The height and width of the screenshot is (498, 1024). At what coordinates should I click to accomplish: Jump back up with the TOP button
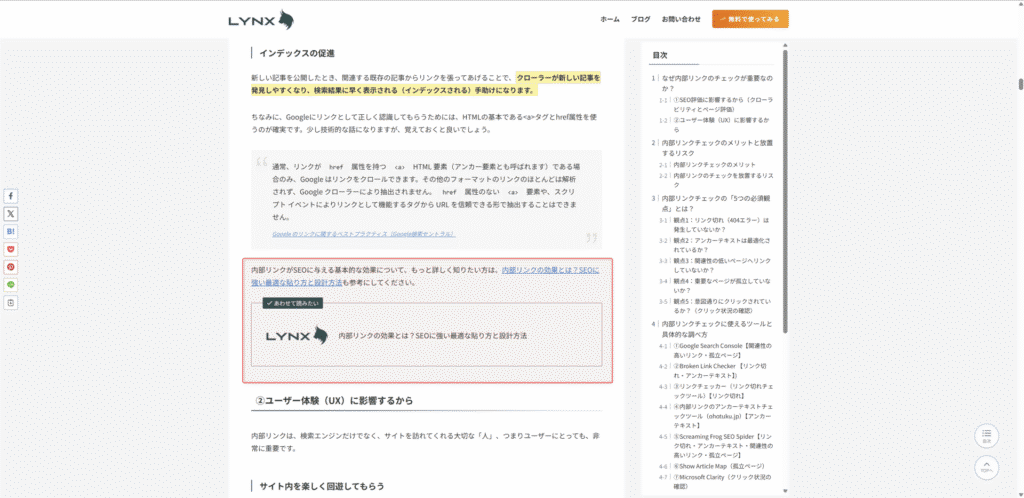pyautogui.click(x=986, y=467)
